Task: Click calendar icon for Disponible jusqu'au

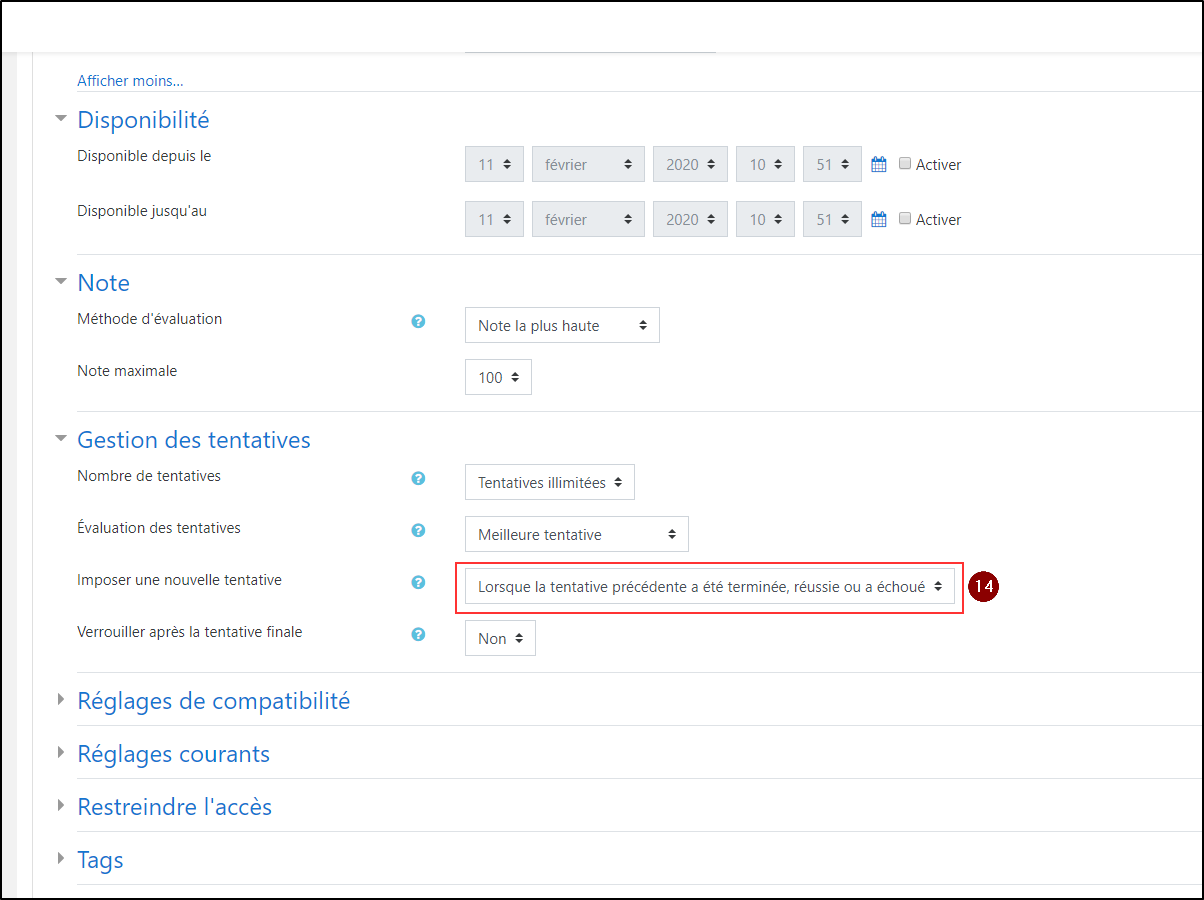Action: pyautogui.click(x=879, y=220)
